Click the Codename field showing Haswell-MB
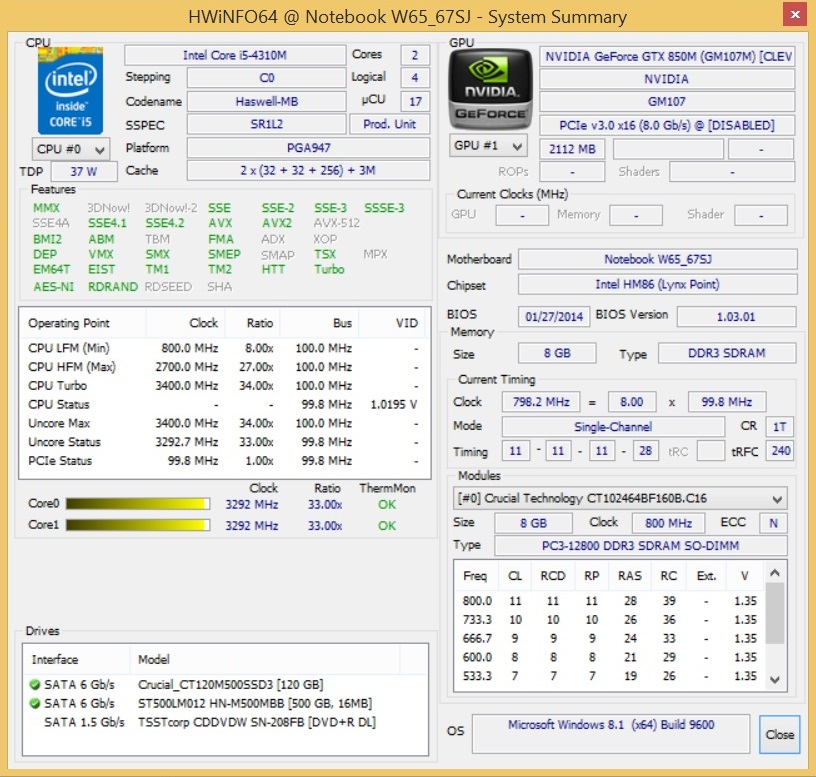The height and width of the screenshot is (777, 816). [x=266, y=101]
